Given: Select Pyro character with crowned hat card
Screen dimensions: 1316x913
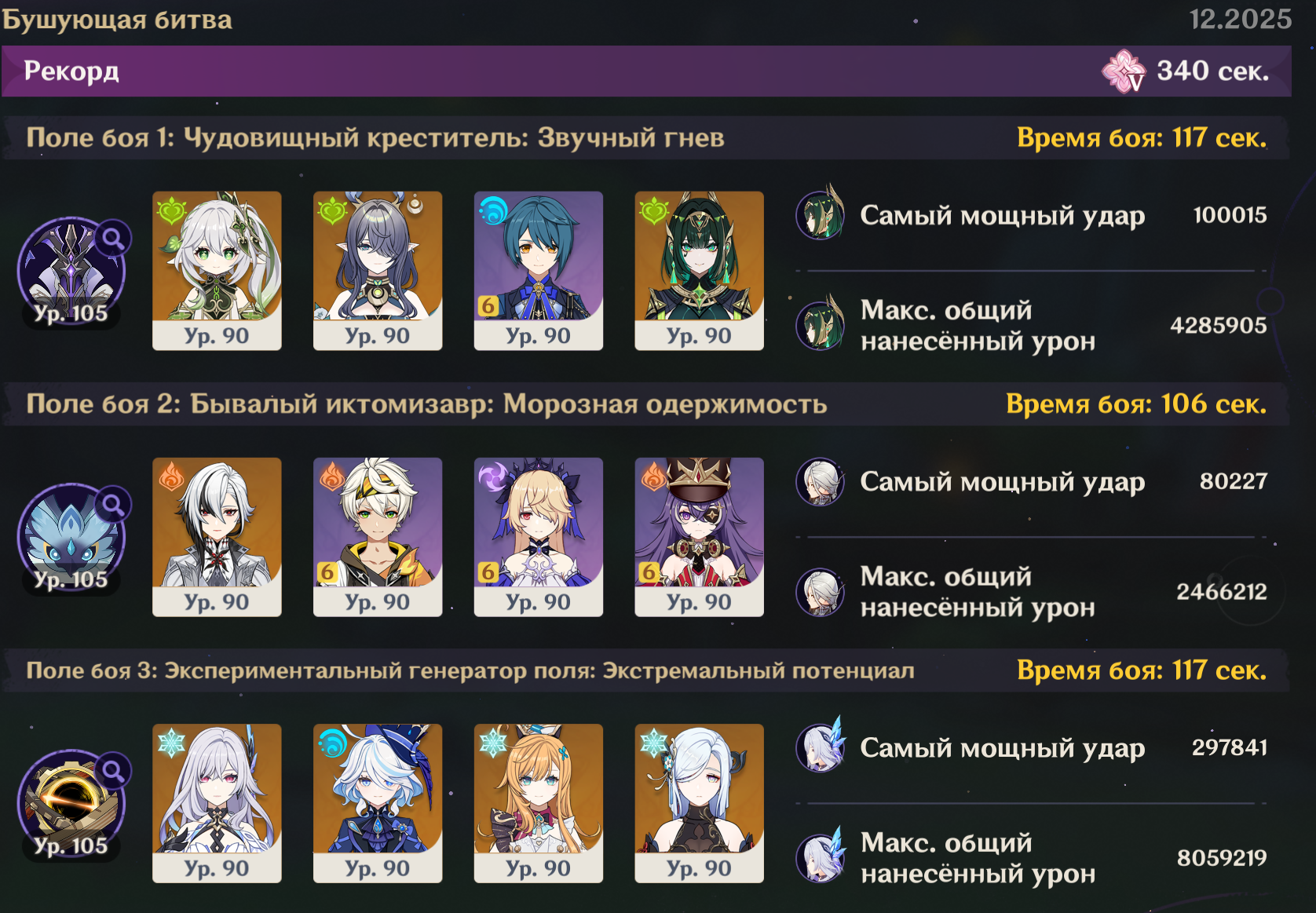Looking at the screenshot, I should (699, 537).
